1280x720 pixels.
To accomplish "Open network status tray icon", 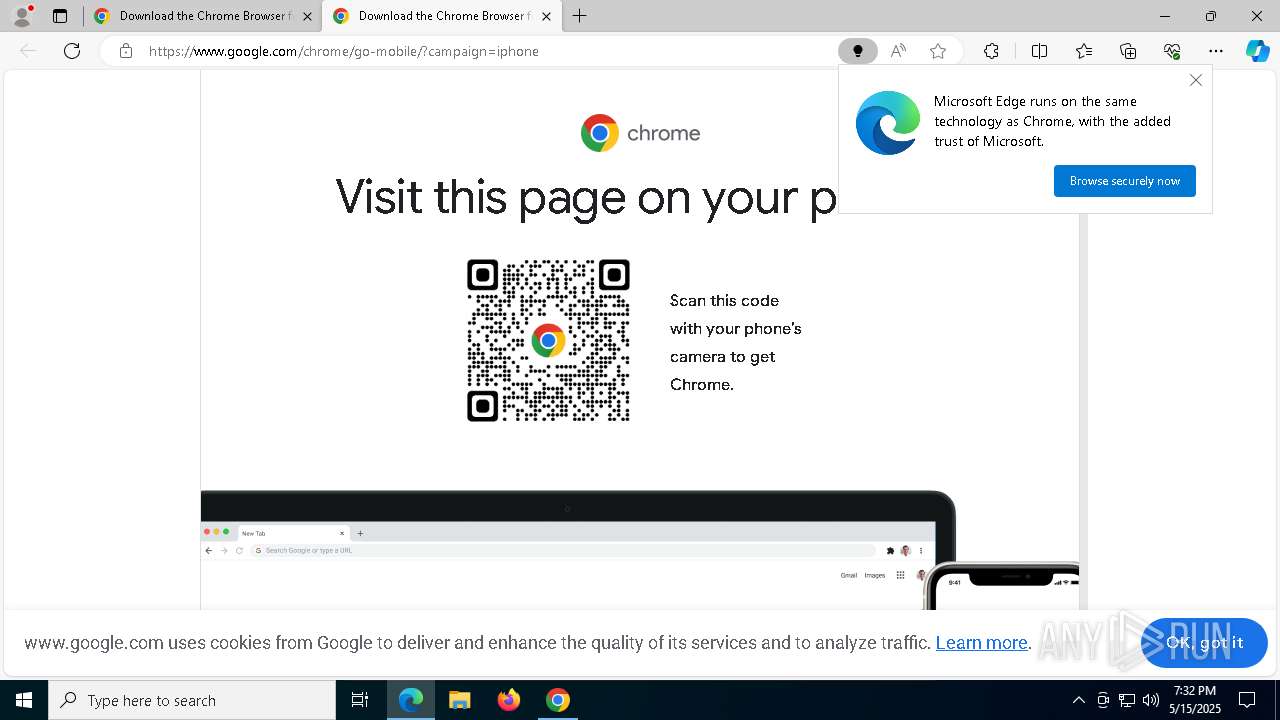I will click(1127, 700).
